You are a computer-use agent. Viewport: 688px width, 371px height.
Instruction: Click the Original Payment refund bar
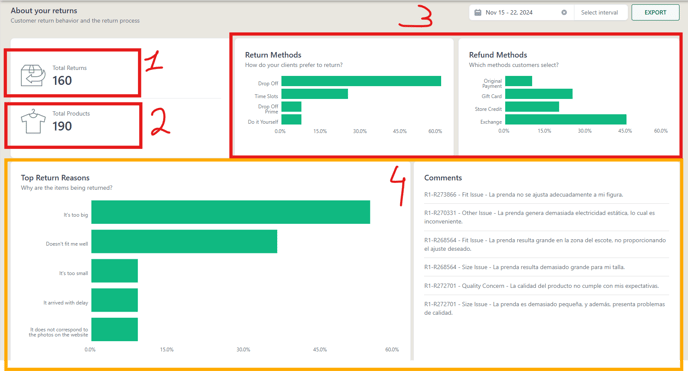519,81
